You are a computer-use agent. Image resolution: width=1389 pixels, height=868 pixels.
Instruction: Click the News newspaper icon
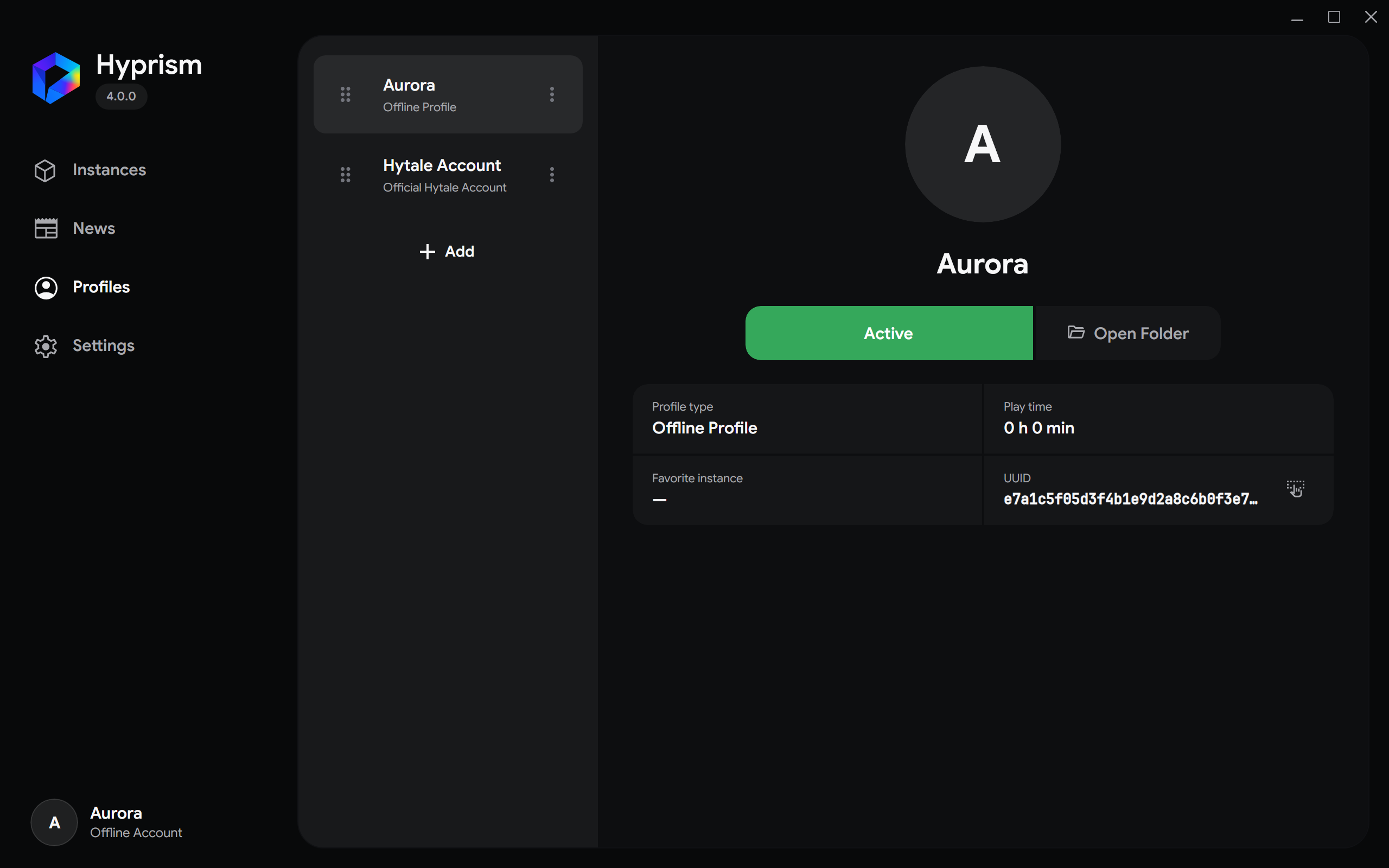46,228
